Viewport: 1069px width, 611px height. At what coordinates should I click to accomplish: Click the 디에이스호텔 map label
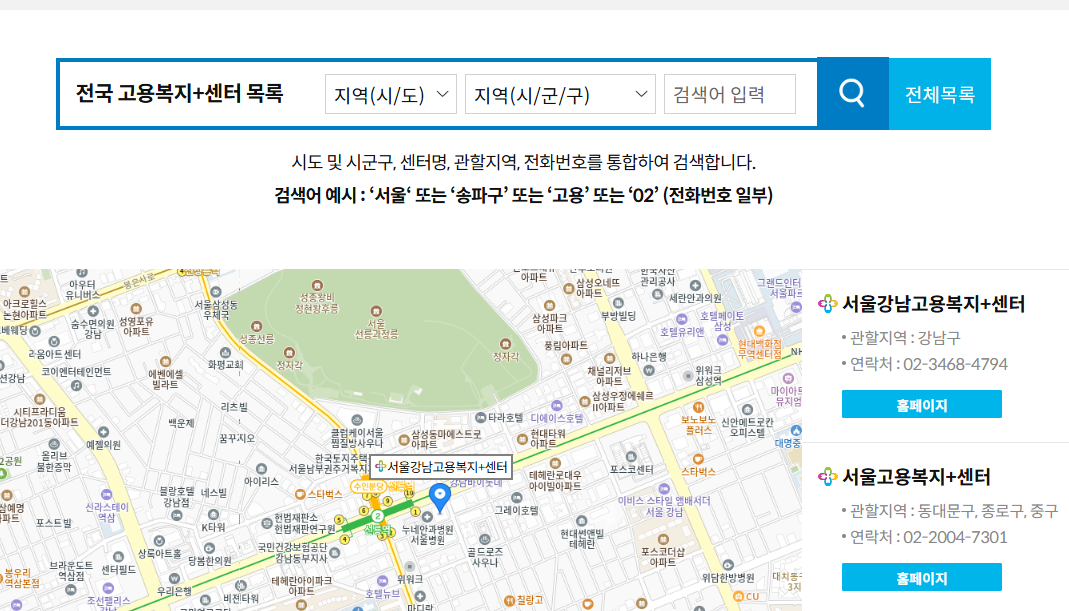[x=557, y=418]
